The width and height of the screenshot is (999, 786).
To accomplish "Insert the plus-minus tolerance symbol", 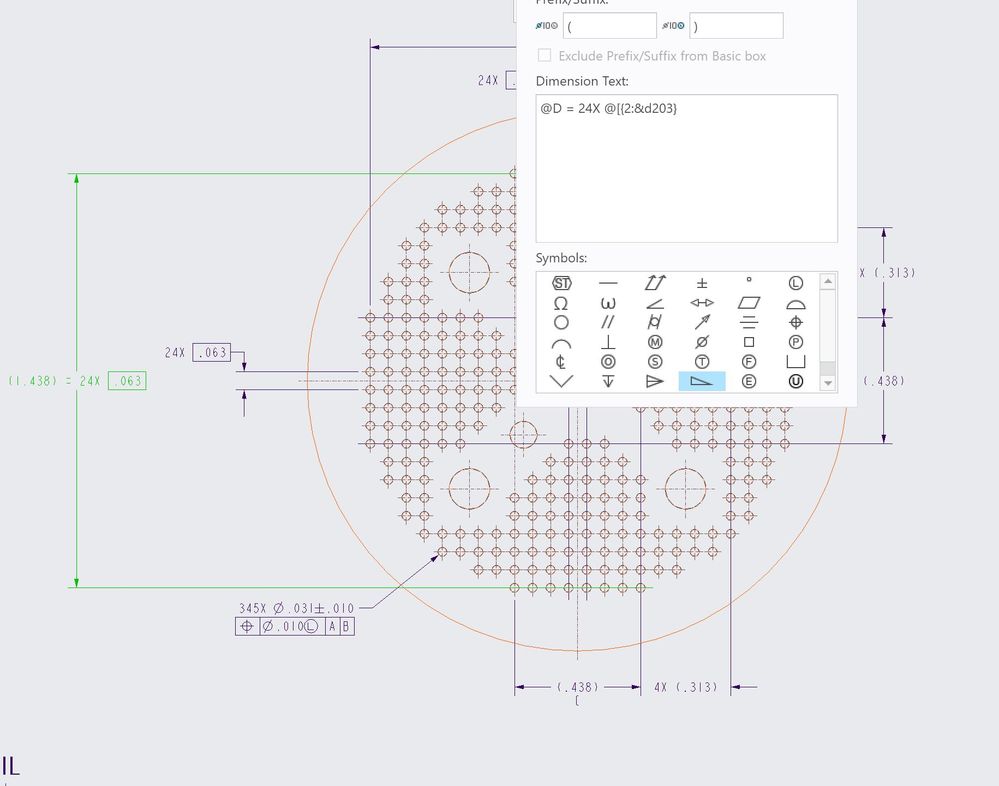I will [702, 283].
